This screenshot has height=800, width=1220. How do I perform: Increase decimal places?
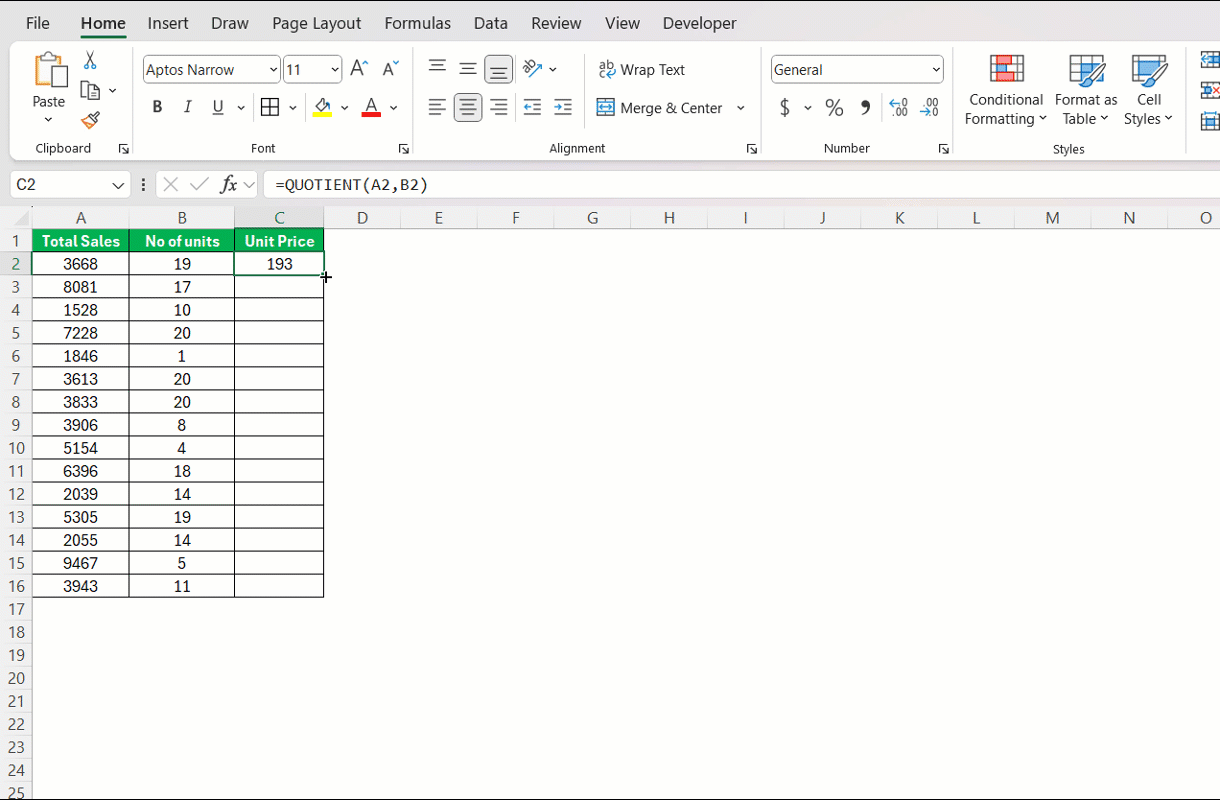[898, 107]
